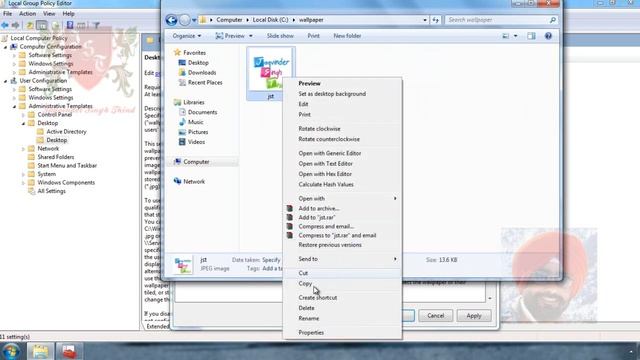Open Organize dropdown
The image size is (640, 360).
187,36
